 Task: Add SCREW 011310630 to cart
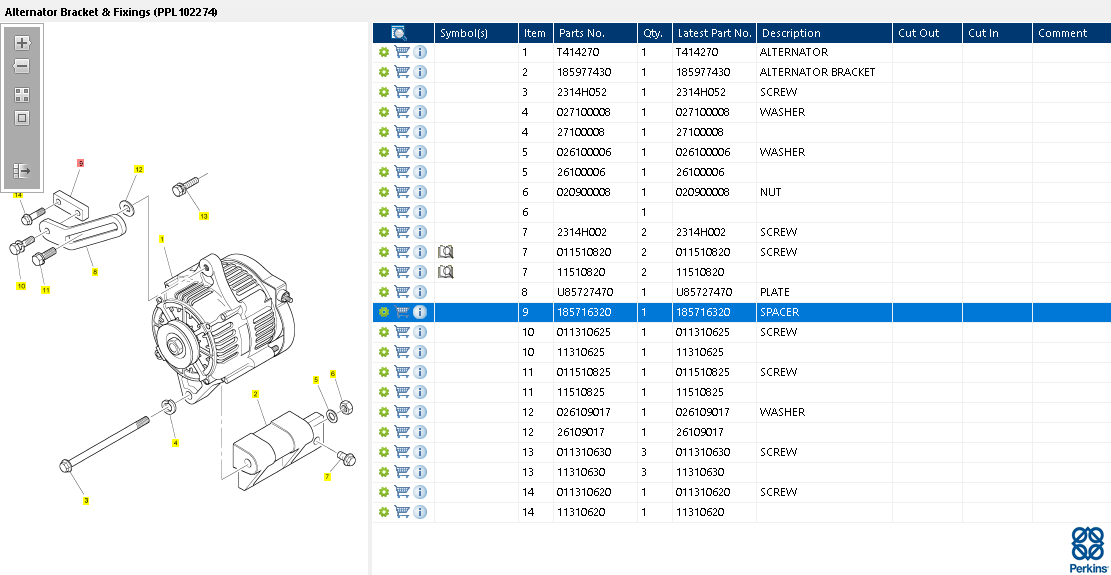tap(402, 452)
